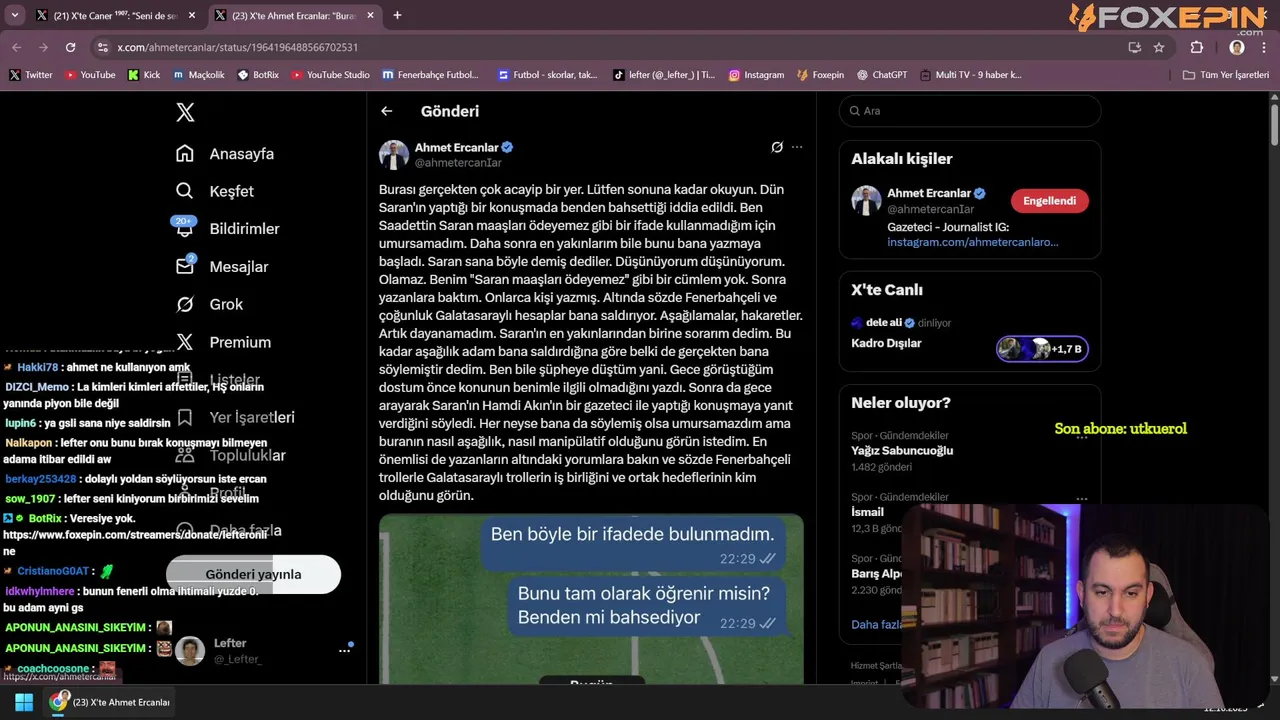Click the bell icon with 20+ badge
This screenshot has height=720, width=1280.
(x=185, y=228)
